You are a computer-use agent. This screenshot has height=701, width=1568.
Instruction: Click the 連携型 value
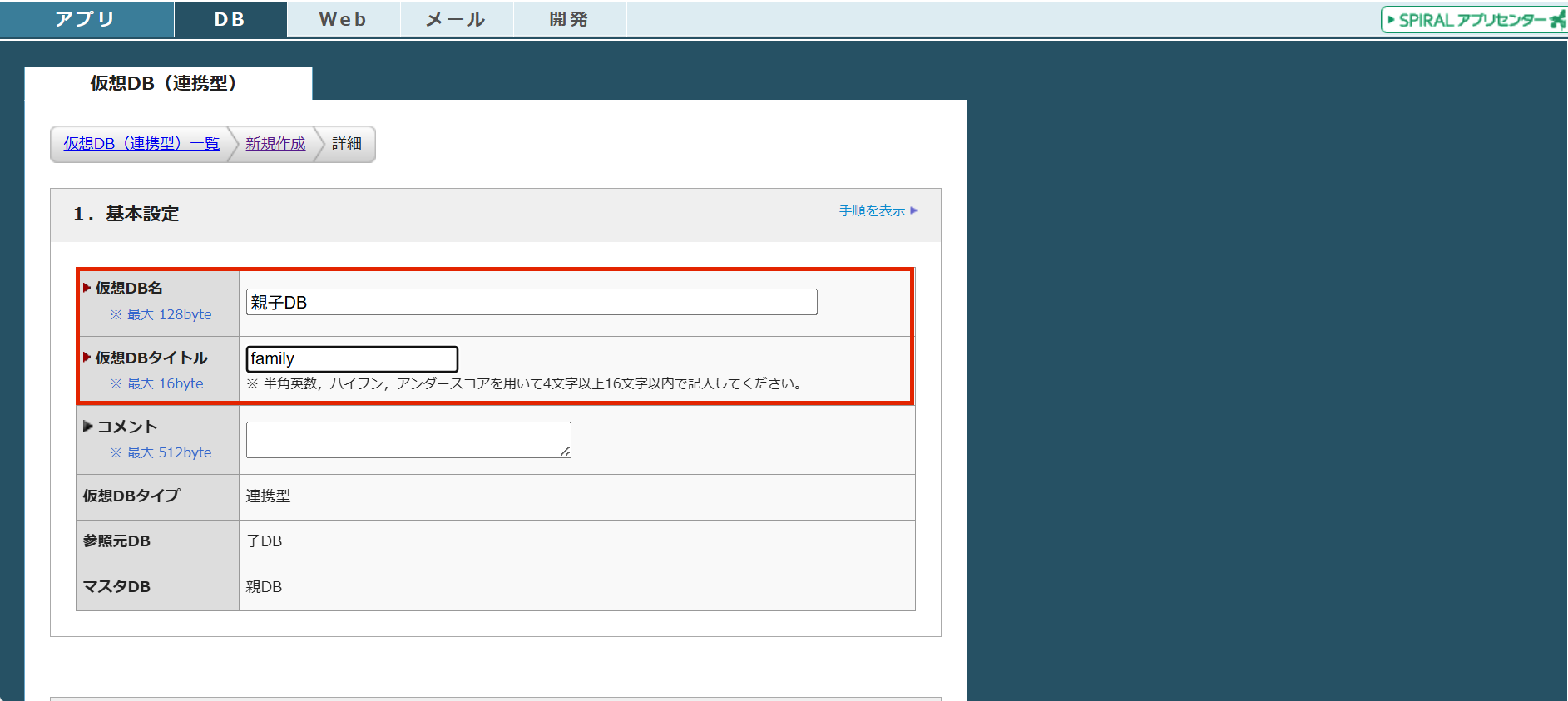[x=268, y=496]
